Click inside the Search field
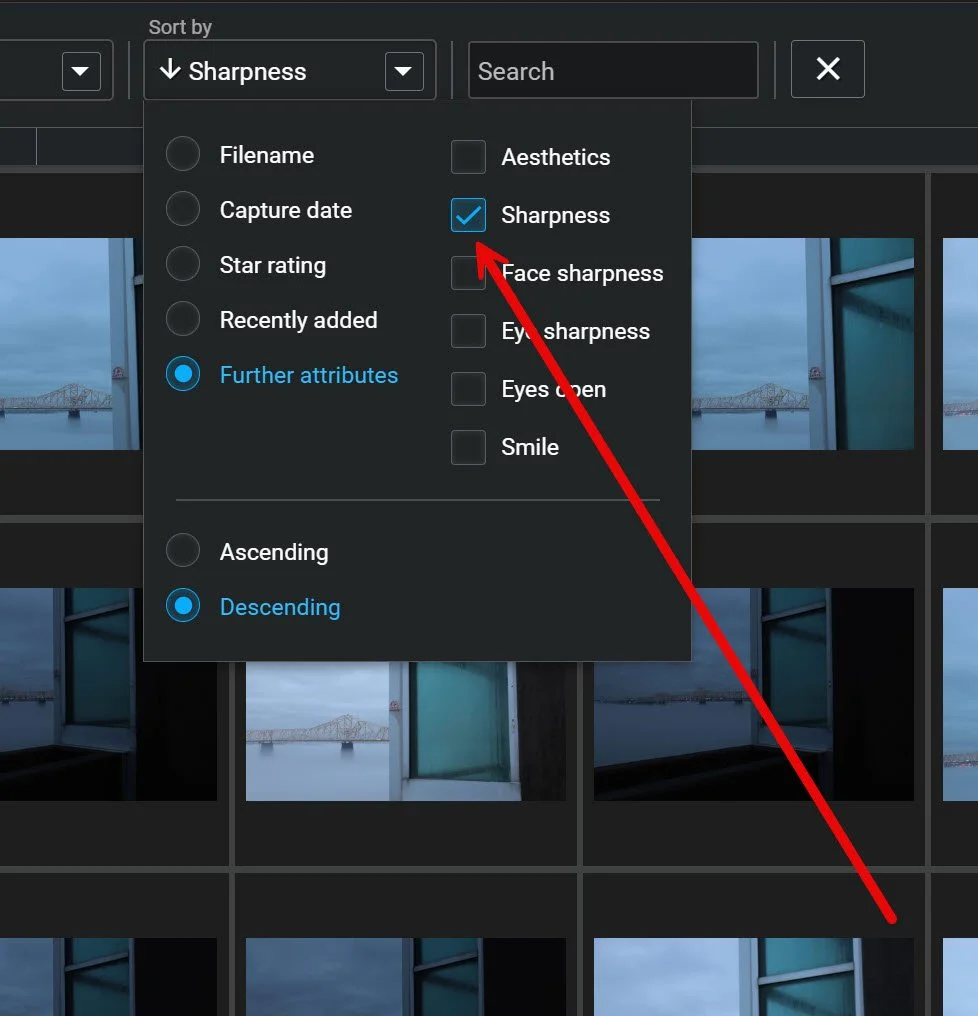This screenshot has width=978, height=1016. click(613, 70)
